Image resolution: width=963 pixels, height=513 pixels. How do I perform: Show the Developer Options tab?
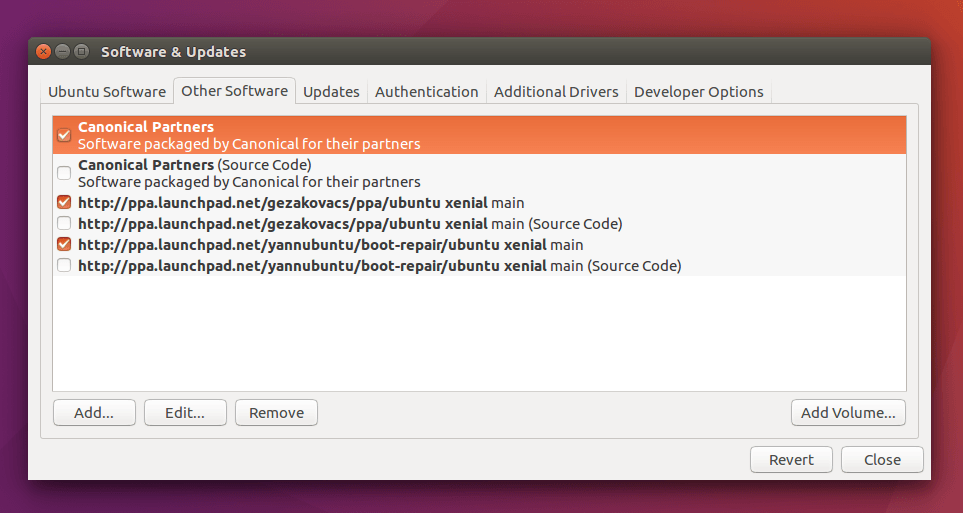point(698,92)
